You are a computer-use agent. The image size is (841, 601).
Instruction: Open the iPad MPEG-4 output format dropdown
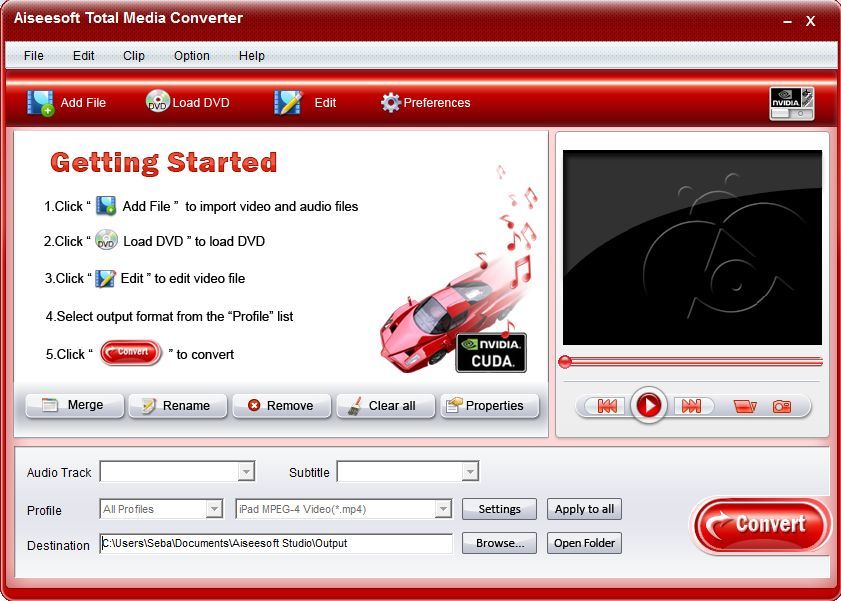tap(445, 509)
